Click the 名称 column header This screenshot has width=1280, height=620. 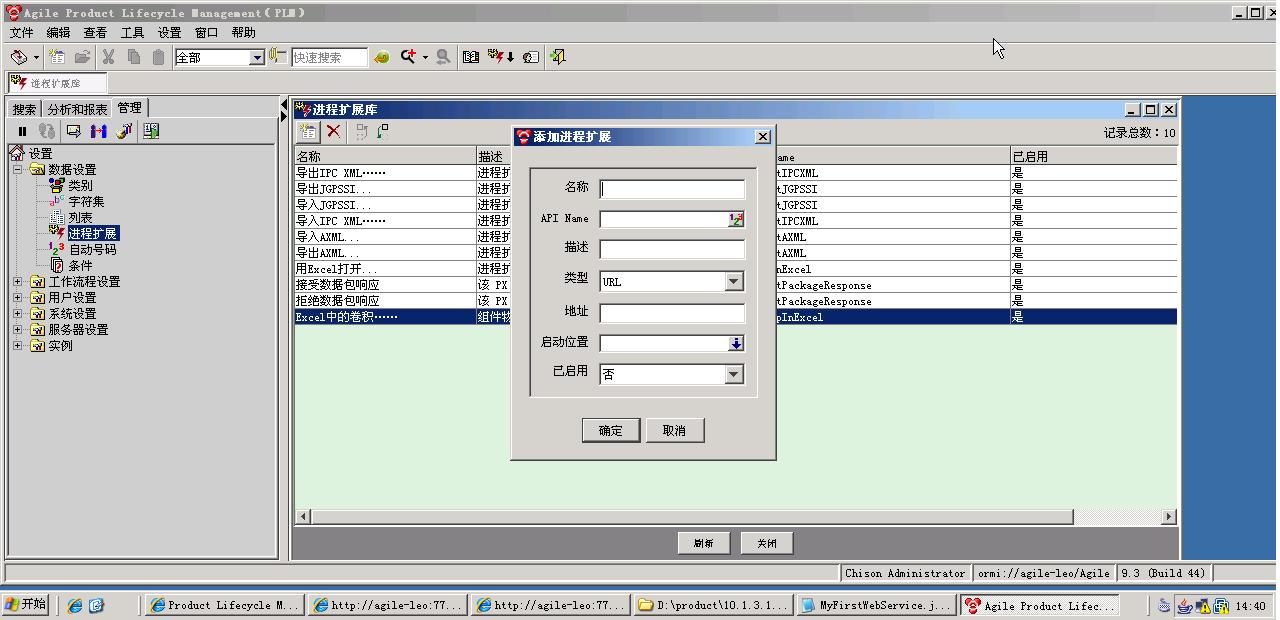385,156
